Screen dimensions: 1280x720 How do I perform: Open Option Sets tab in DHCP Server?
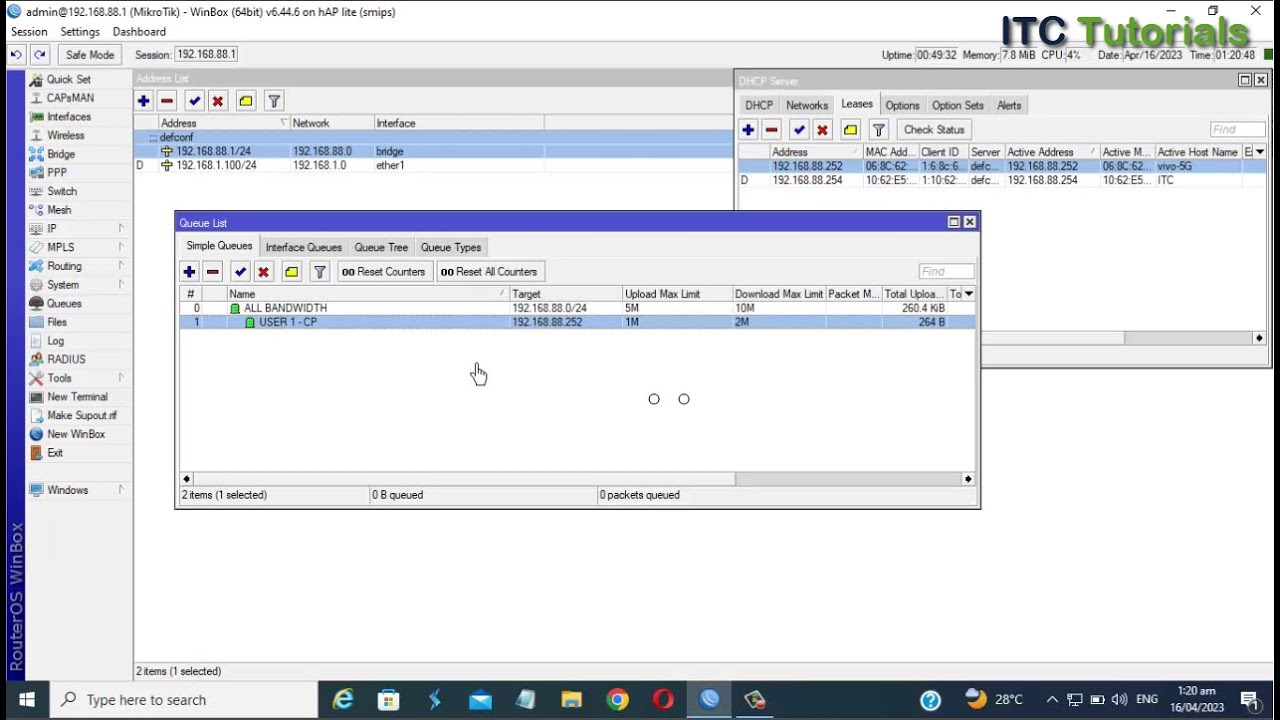pos(958,105)
